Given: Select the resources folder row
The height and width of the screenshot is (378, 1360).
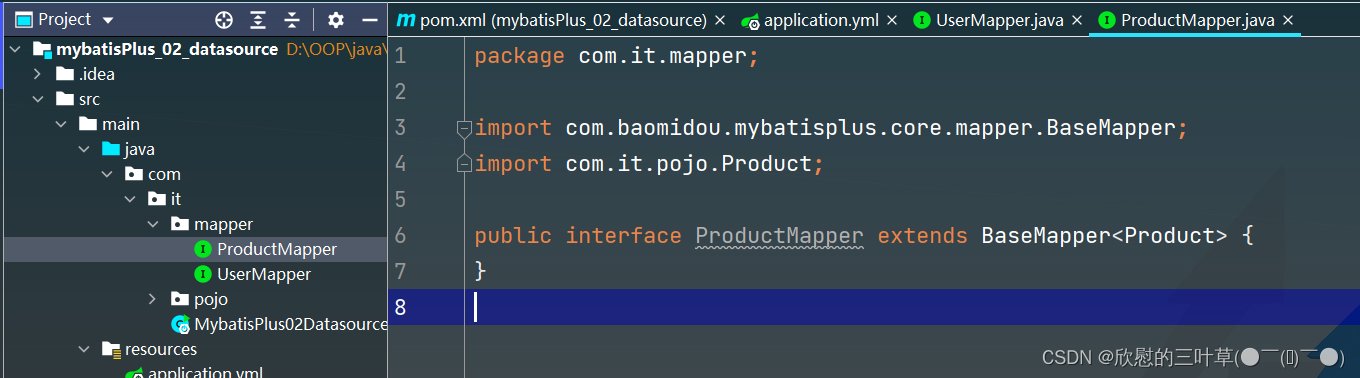Looking at the screenshot, I should (195, 349).
